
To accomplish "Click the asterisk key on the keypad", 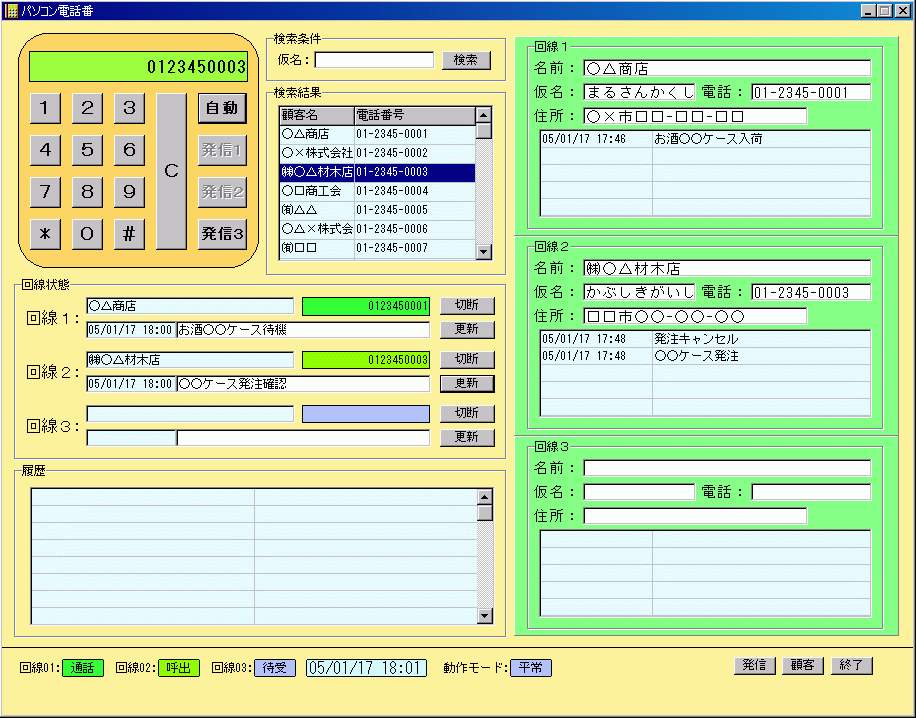I will coord(45,234).
